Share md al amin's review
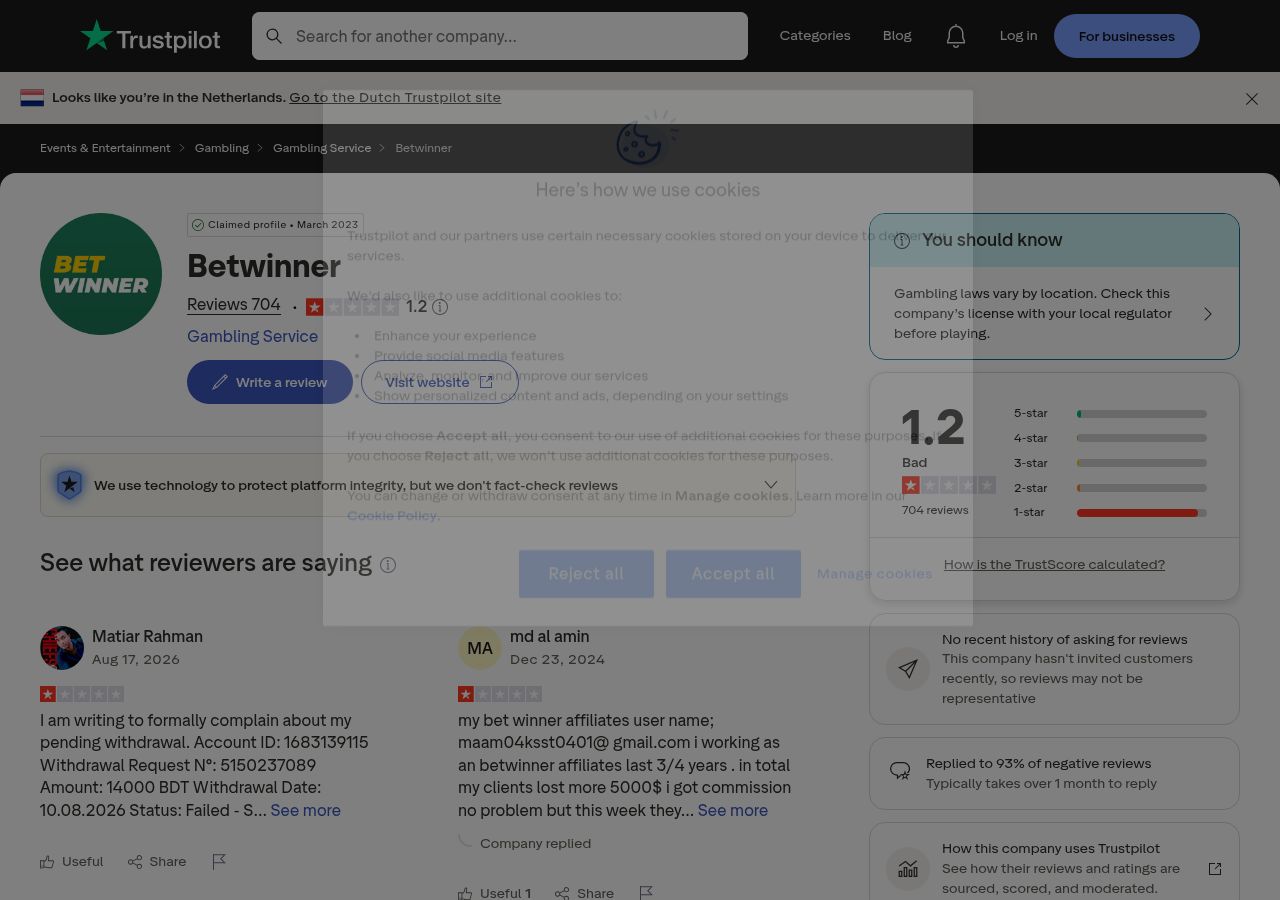 pyautogui.click(x=585, y=892)
